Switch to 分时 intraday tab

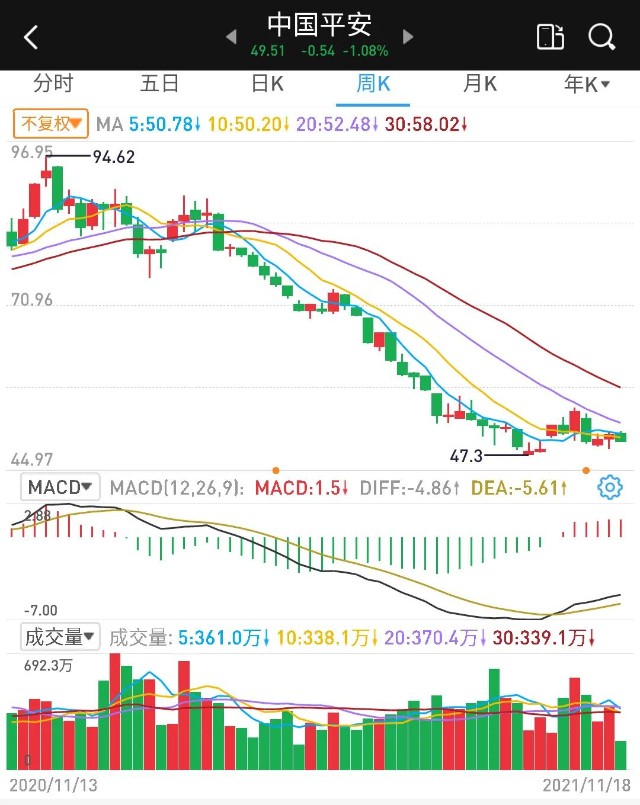(53, 84)
